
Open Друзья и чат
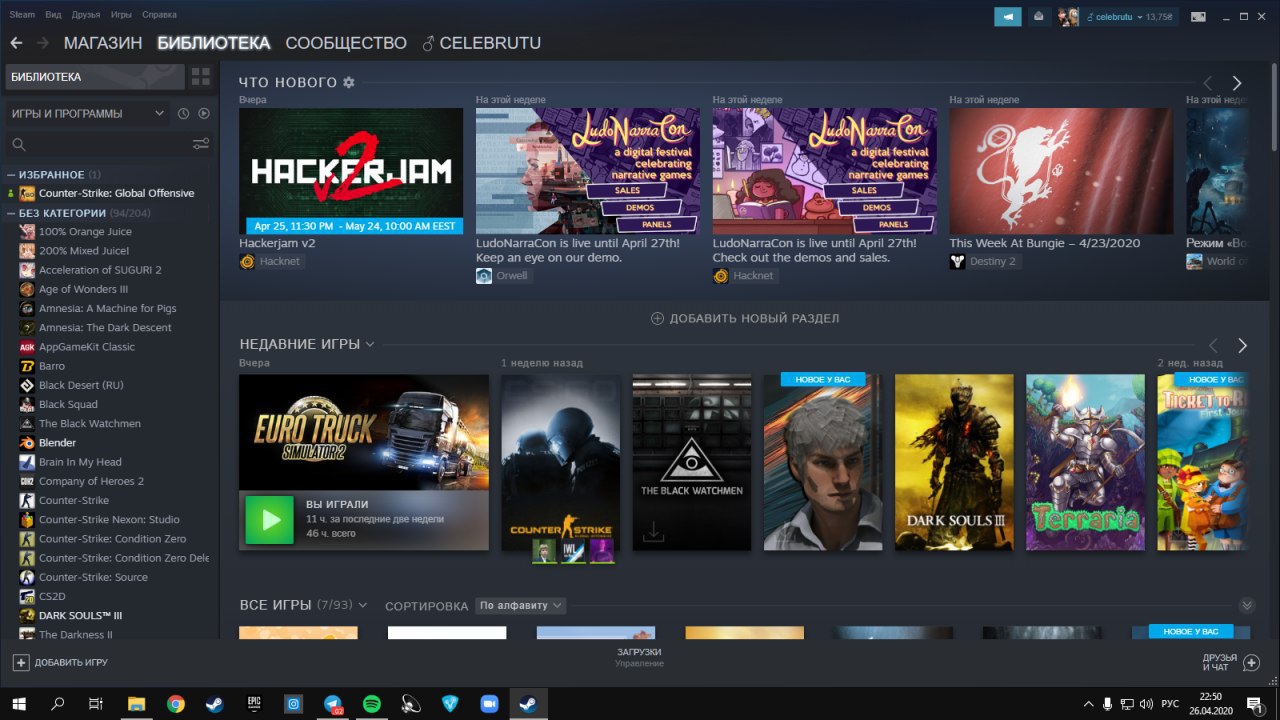[1231, 662]
